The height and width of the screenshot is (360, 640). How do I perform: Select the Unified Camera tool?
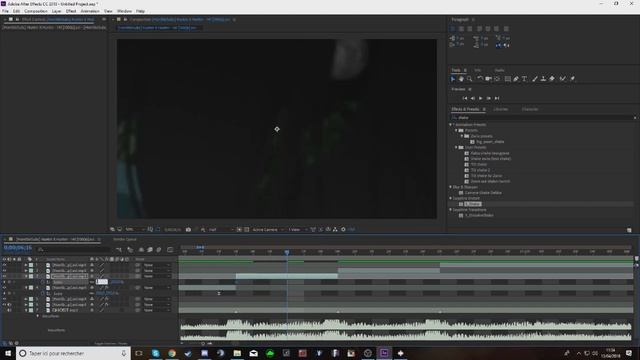click(488, 79)
